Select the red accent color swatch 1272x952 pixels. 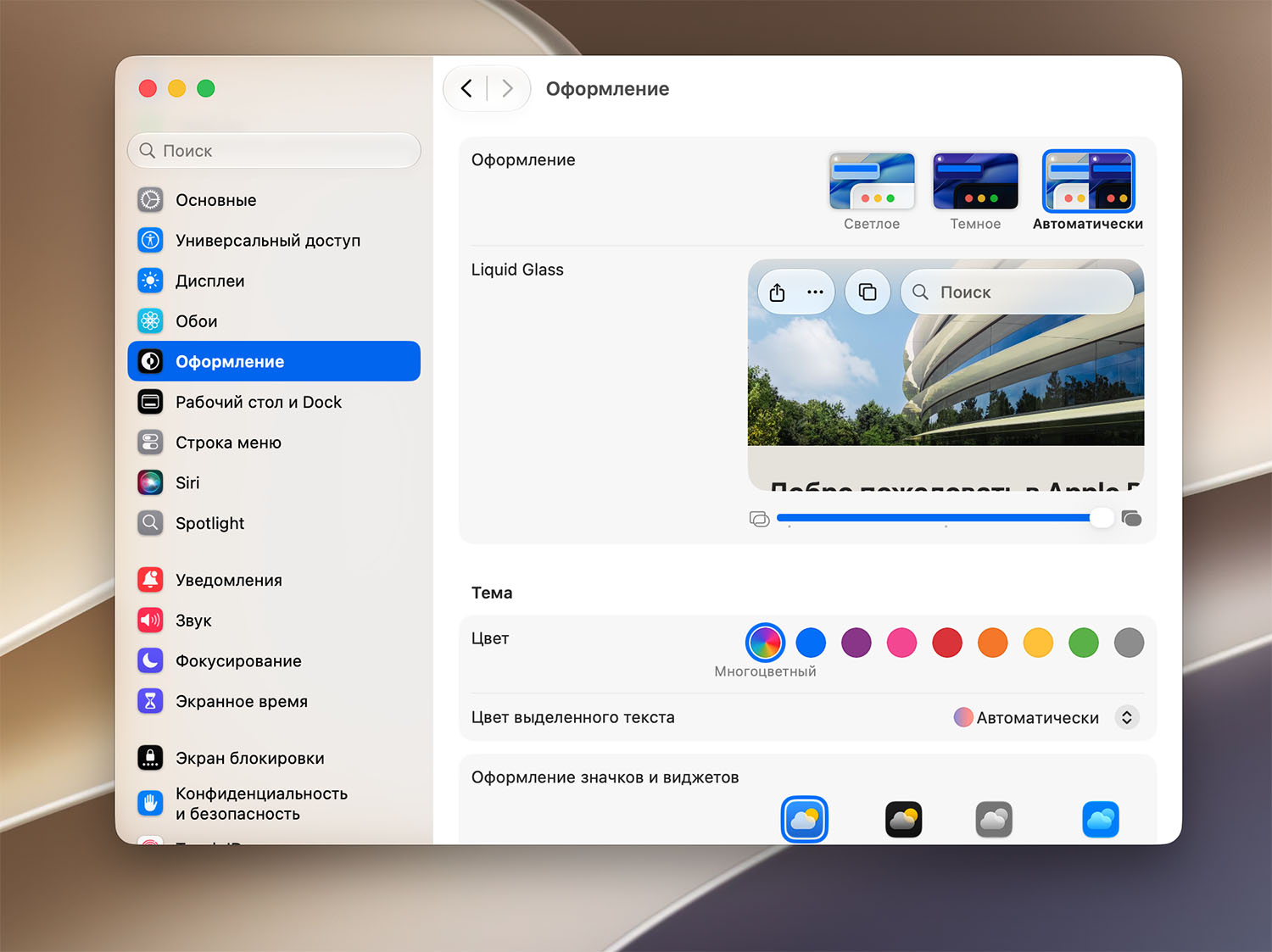pos(947,643)
